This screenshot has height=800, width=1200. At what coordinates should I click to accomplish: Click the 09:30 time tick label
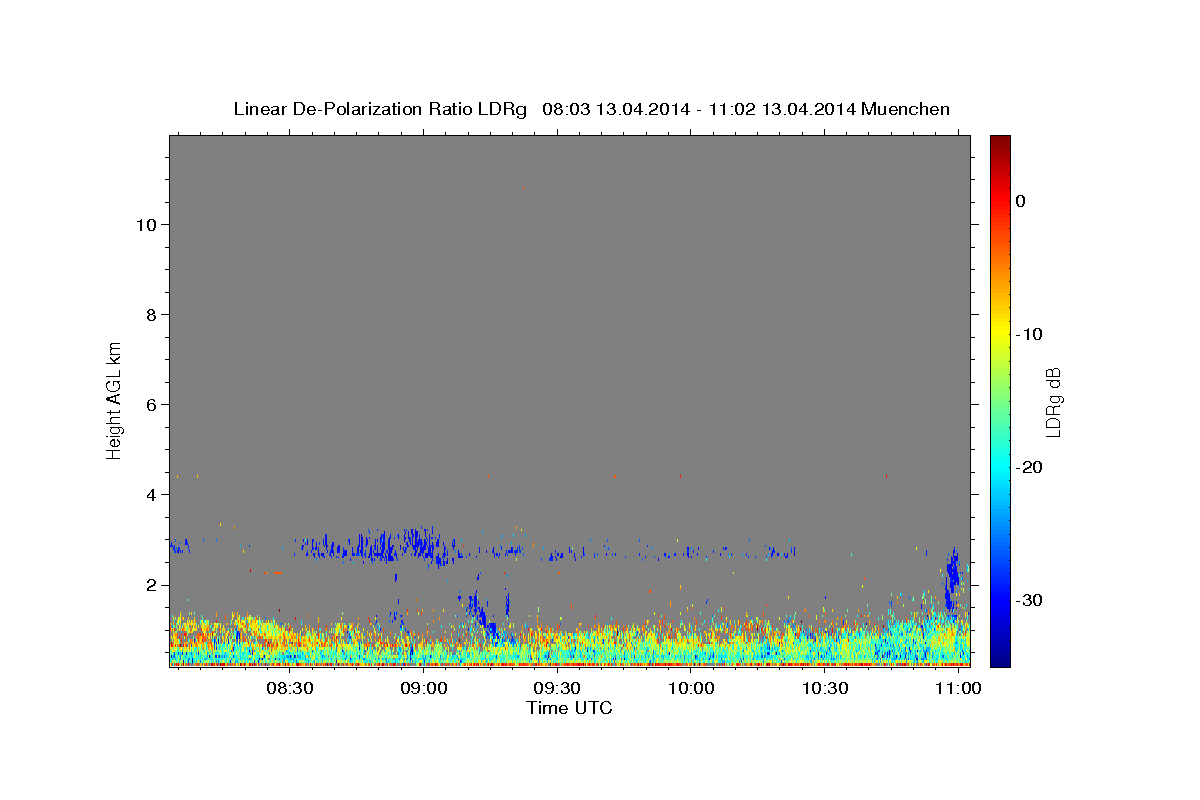coord(557,689)
